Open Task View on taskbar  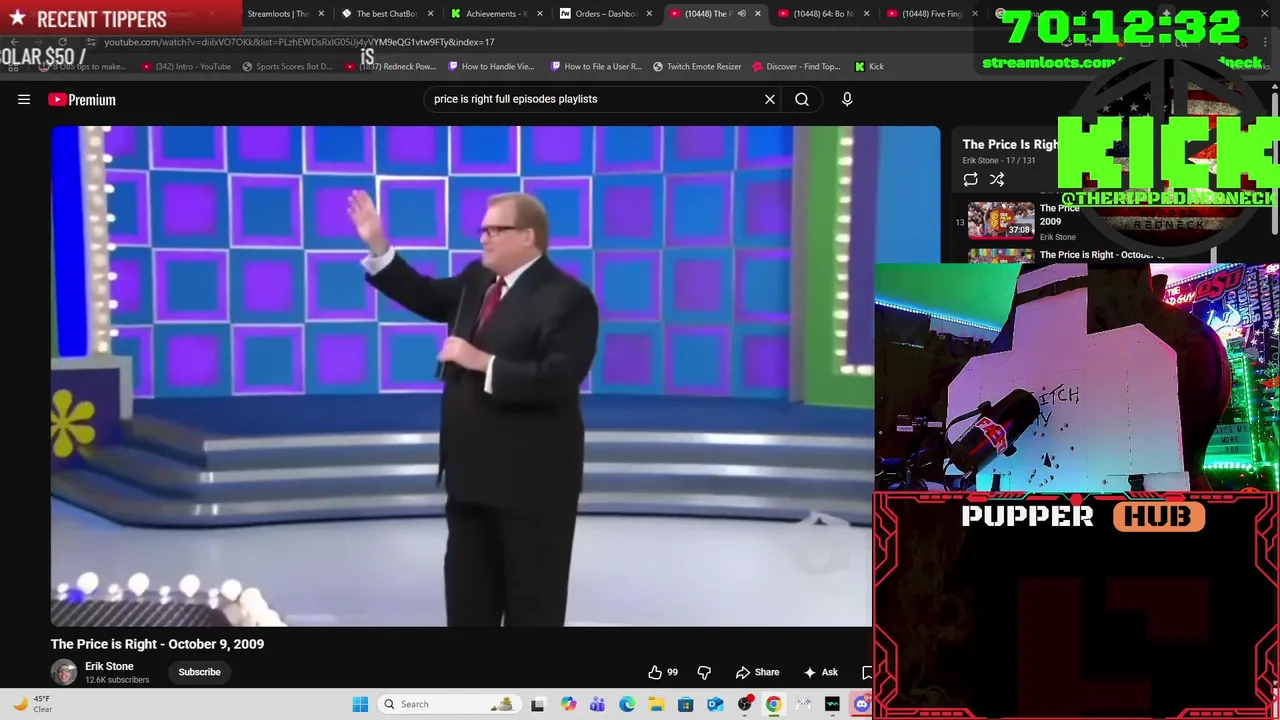click(x=538, y=704)
